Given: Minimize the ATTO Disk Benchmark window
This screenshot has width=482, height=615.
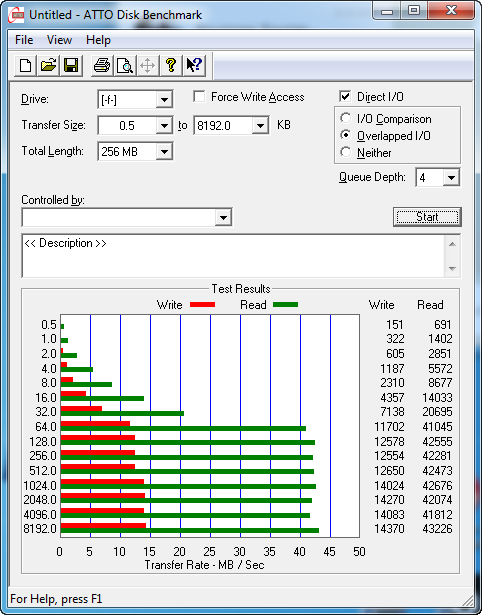Looking at the screenshot, I should (x=387, y=11).
